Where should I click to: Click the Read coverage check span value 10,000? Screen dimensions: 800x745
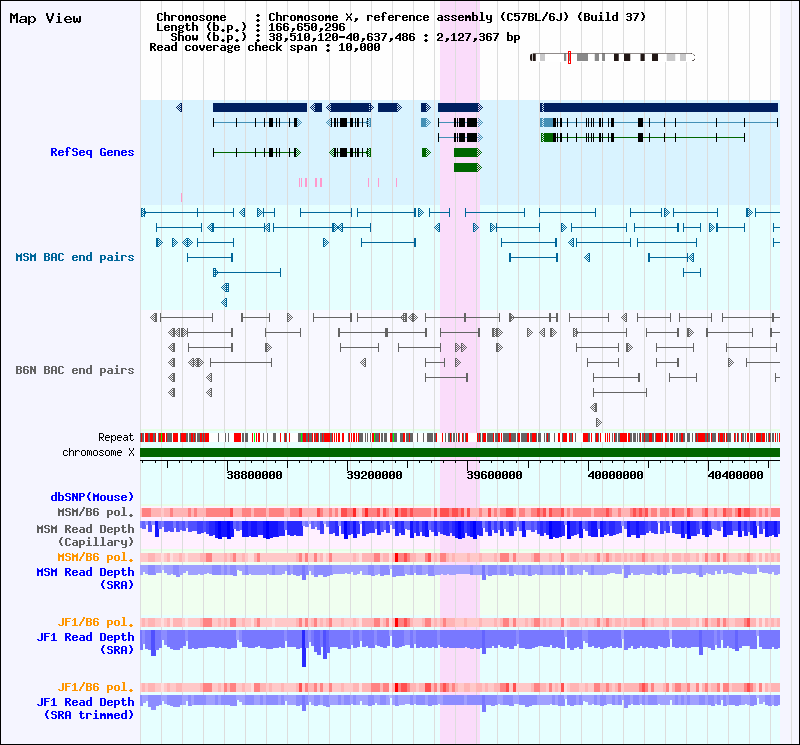coord(359,47)
